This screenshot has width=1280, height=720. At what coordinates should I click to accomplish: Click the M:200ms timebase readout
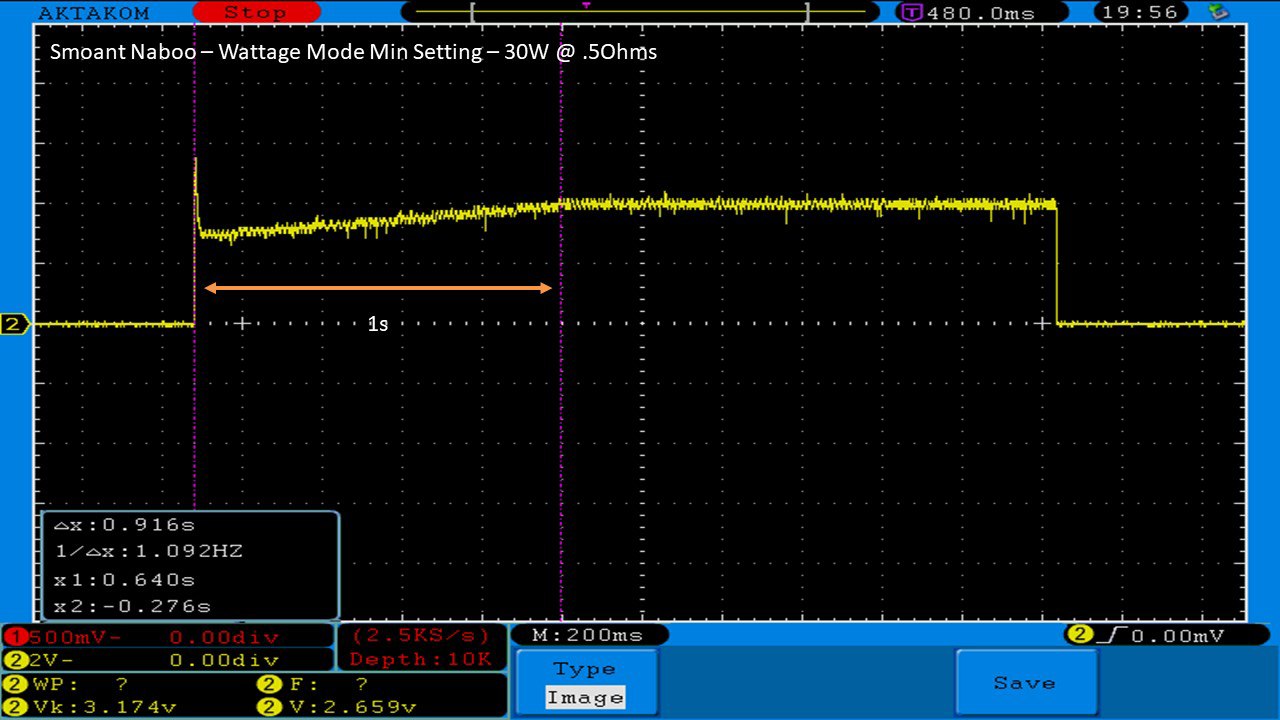(x=589, y=635)
